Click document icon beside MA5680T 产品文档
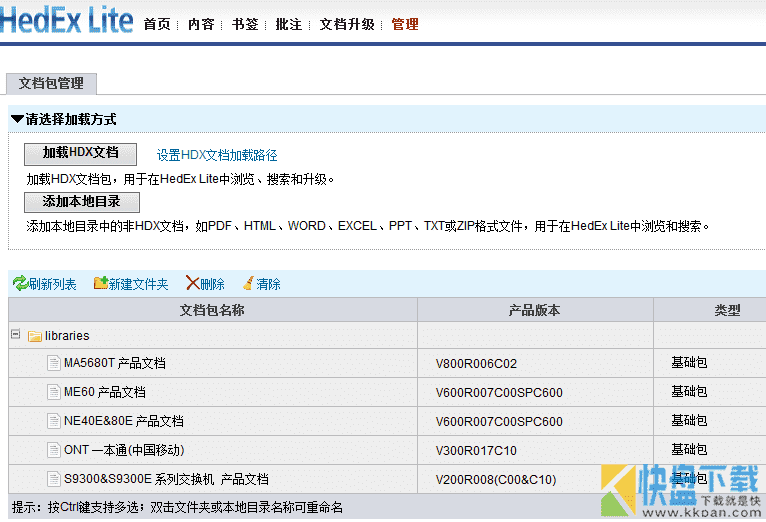 tap(54, 363)
